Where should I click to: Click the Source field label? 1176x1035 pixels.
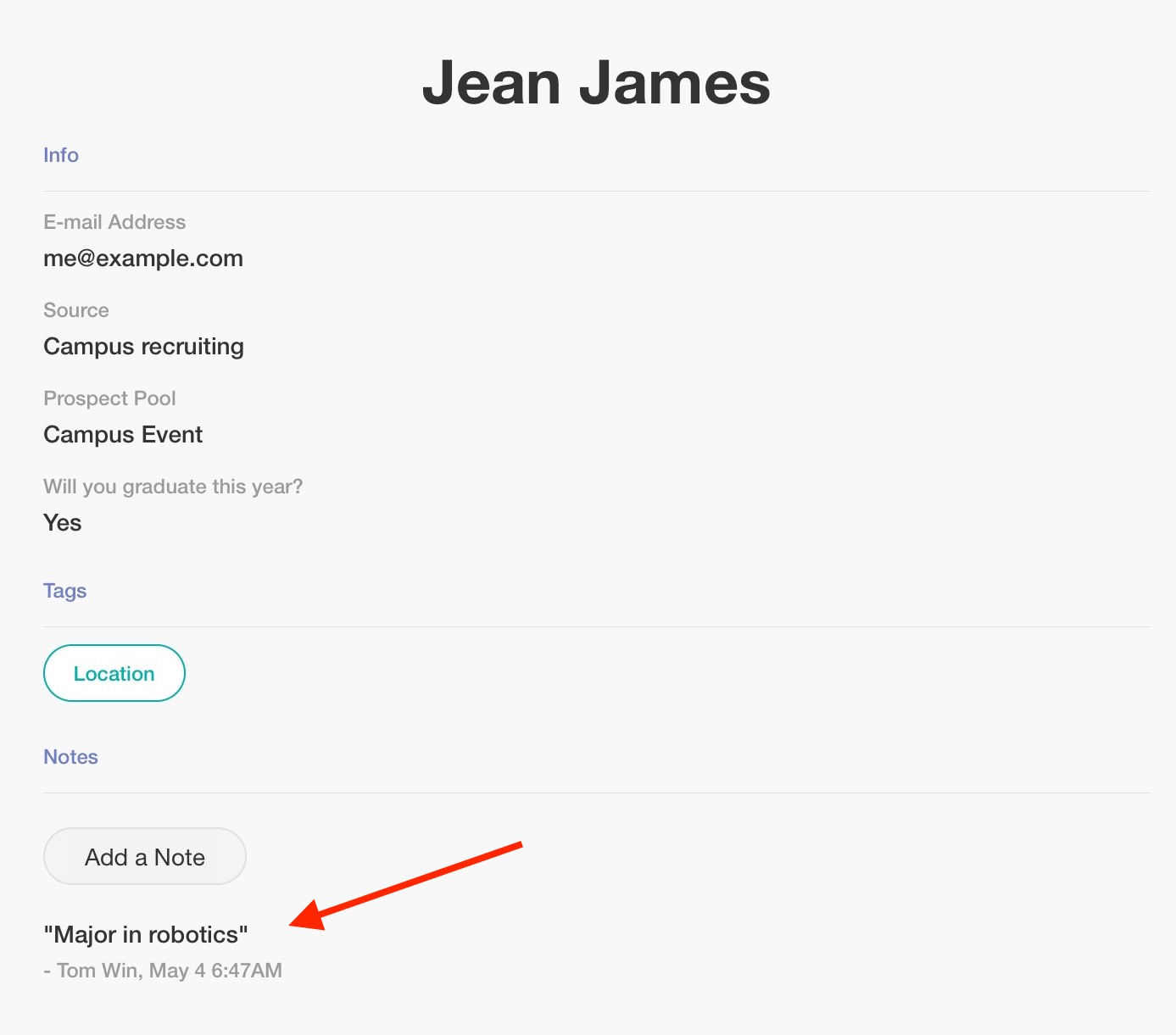click(76, 310)
